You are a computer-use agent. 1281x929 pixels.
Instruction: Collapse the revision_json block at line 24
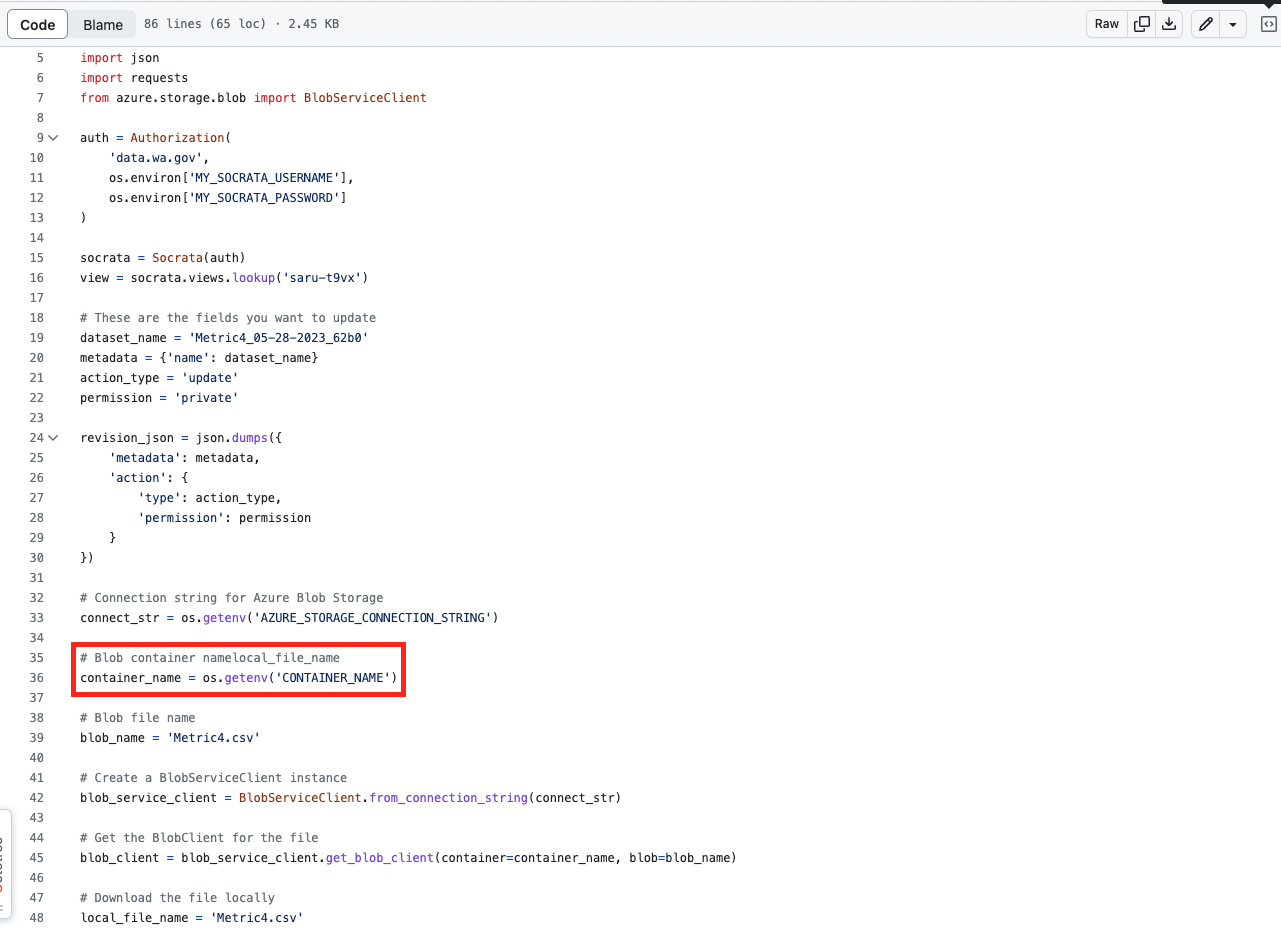(x=53, y=438)
